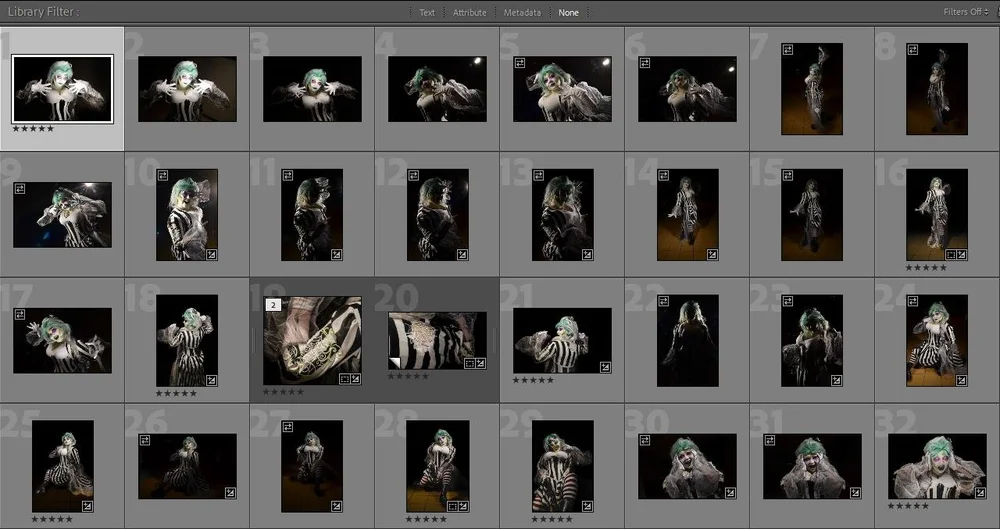Select the sleeve close-up thumbnail in cell 19

pyautogui.click(x=312, y=340)
